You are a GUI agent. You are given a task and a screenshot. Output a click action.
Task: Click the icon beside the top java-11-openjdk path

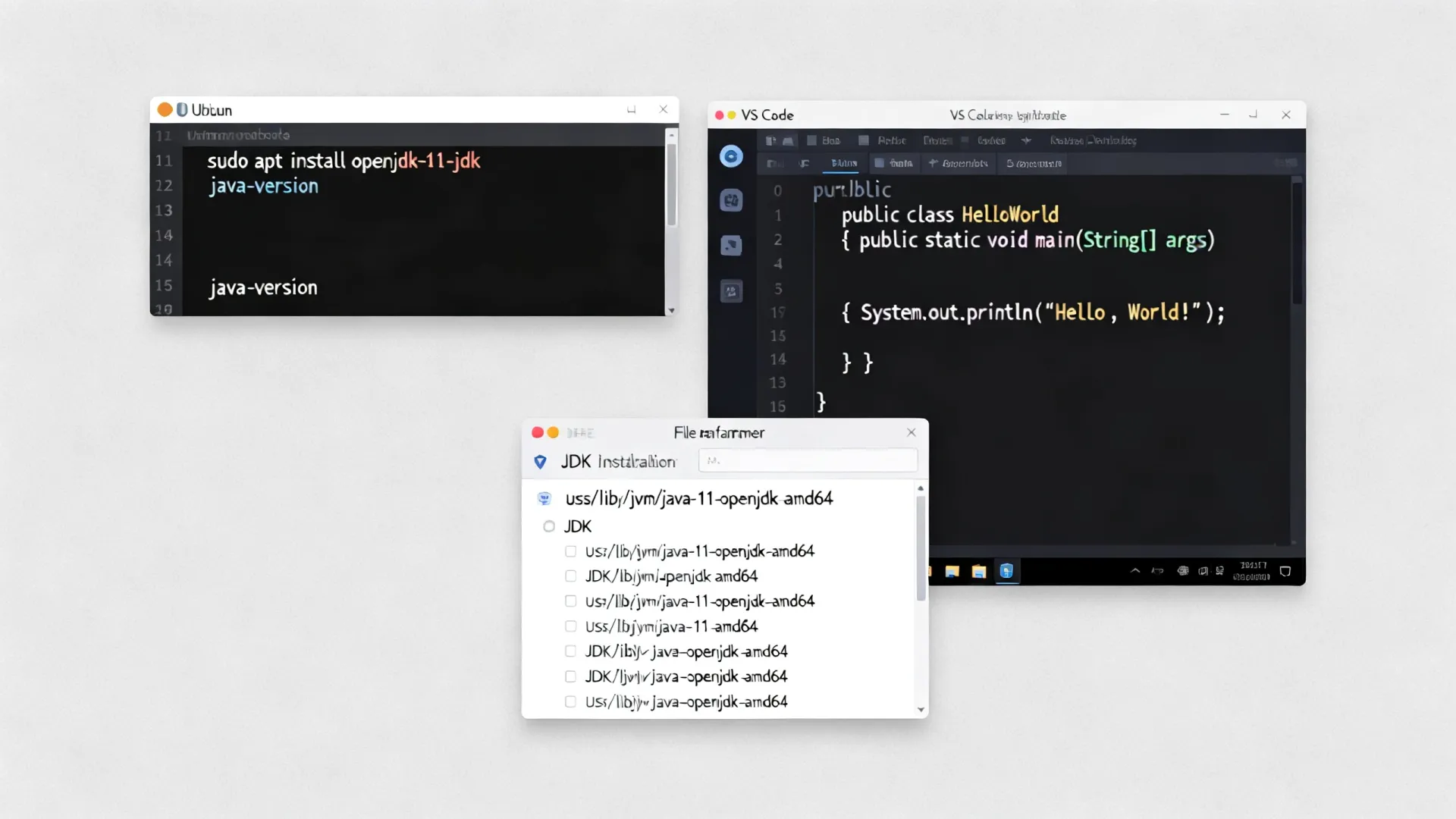(x=544, y=498)
